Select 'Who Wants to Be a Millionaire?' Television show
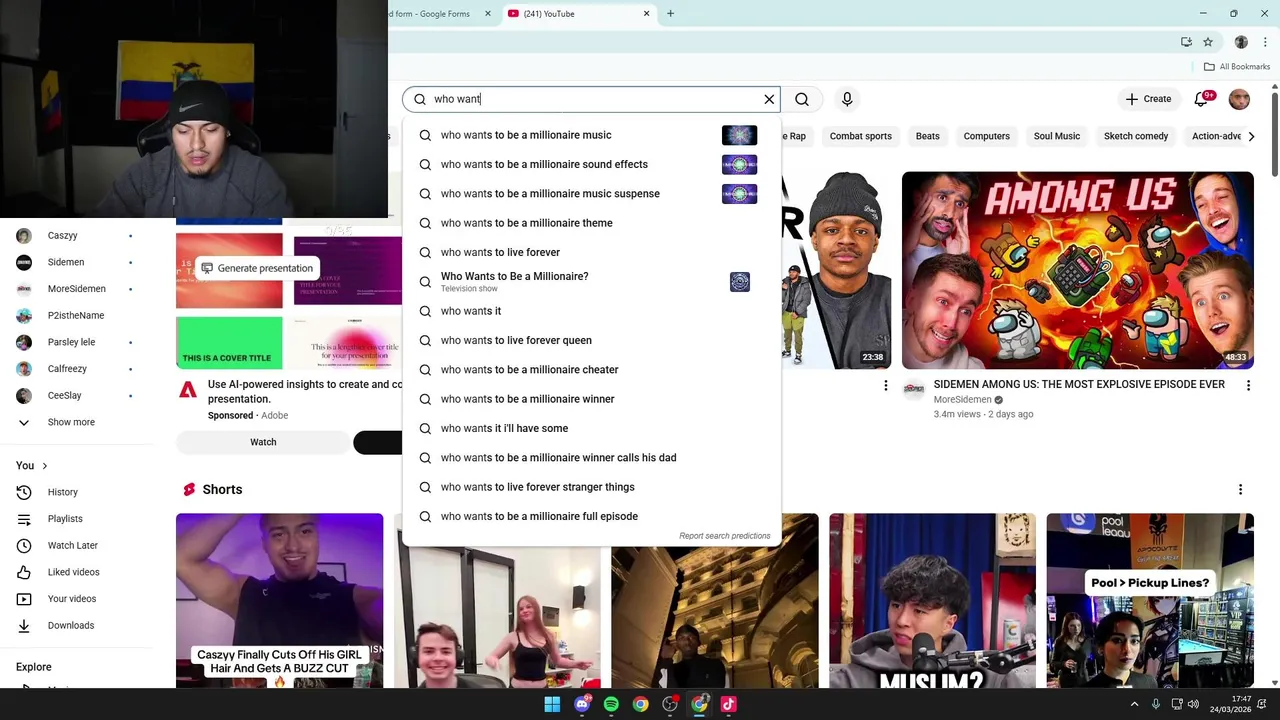The image size is (1280, 720). pos(590,282)
